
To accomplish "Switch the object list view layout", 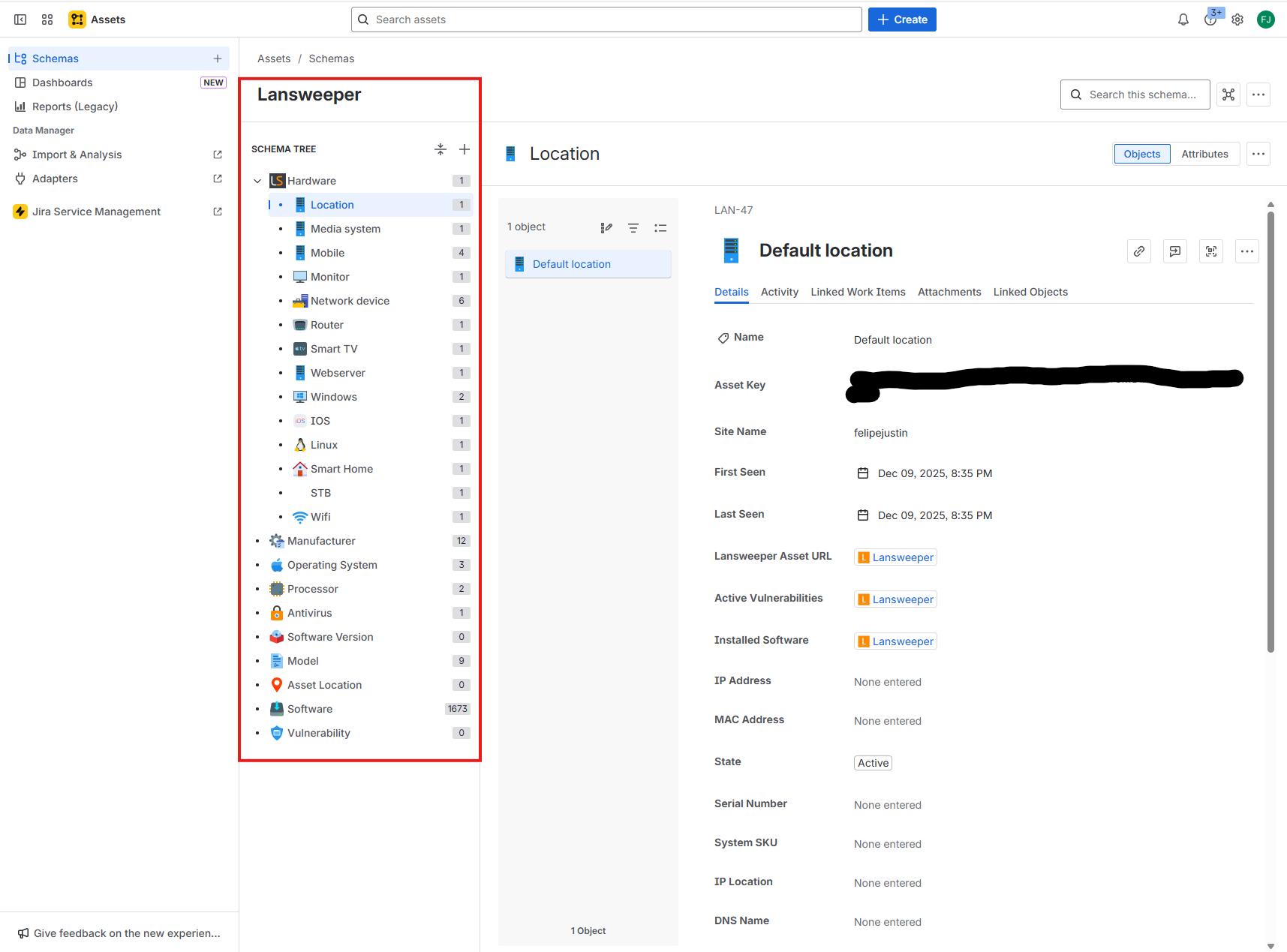I will point(660,228).
